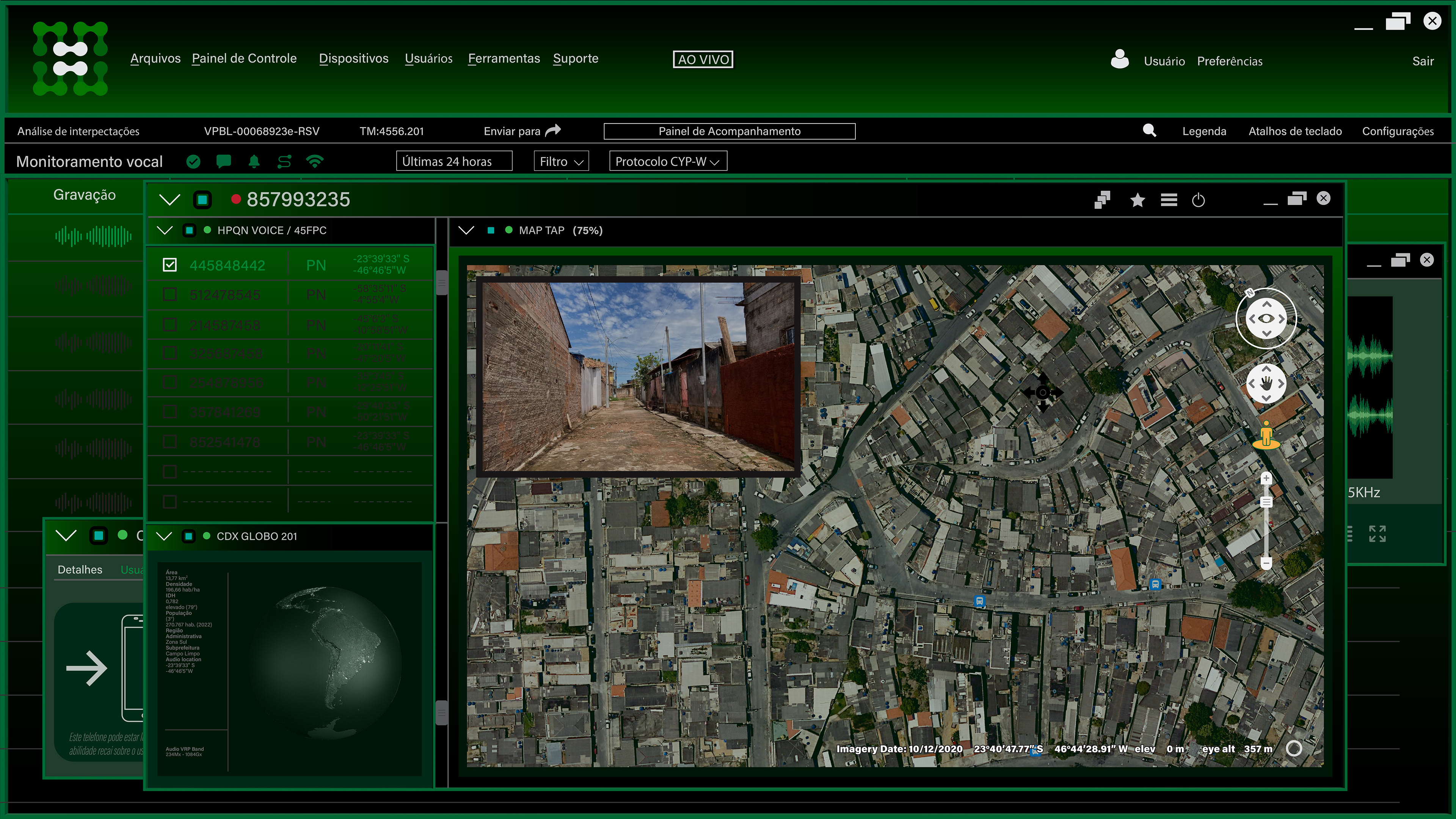The width and height of the screenshot is (1456, 819).
Task: Click the Painel de Acompanhamento button
Action: point(729,131)
